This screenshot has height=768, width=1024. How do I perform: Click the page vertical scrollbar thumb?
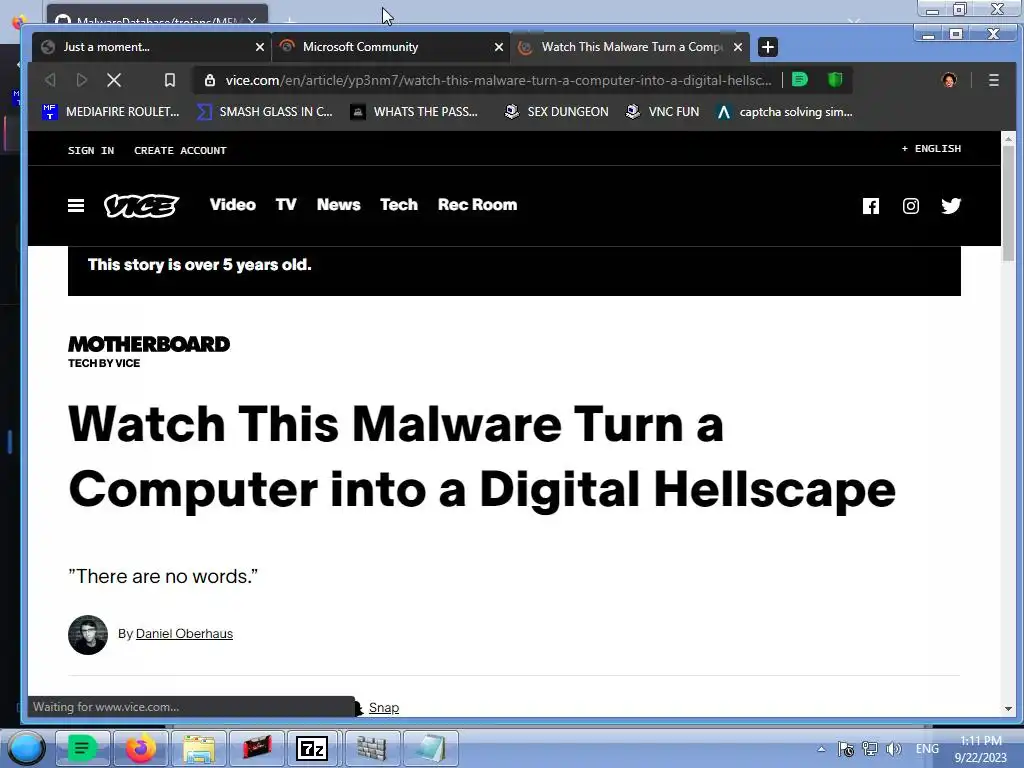click(x=1008, y=202)
